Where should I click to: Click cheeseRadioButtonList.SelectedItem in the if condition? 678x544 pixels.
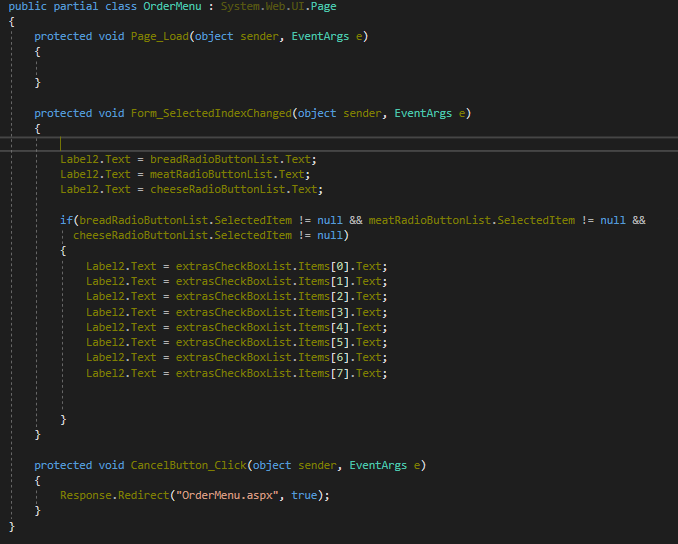[182, 235]
